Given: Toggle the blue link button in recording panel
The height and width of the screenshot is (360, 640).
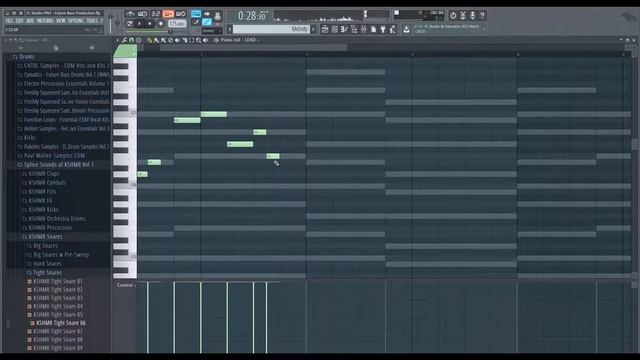Looking at the screenshot, I should (207, 22).
